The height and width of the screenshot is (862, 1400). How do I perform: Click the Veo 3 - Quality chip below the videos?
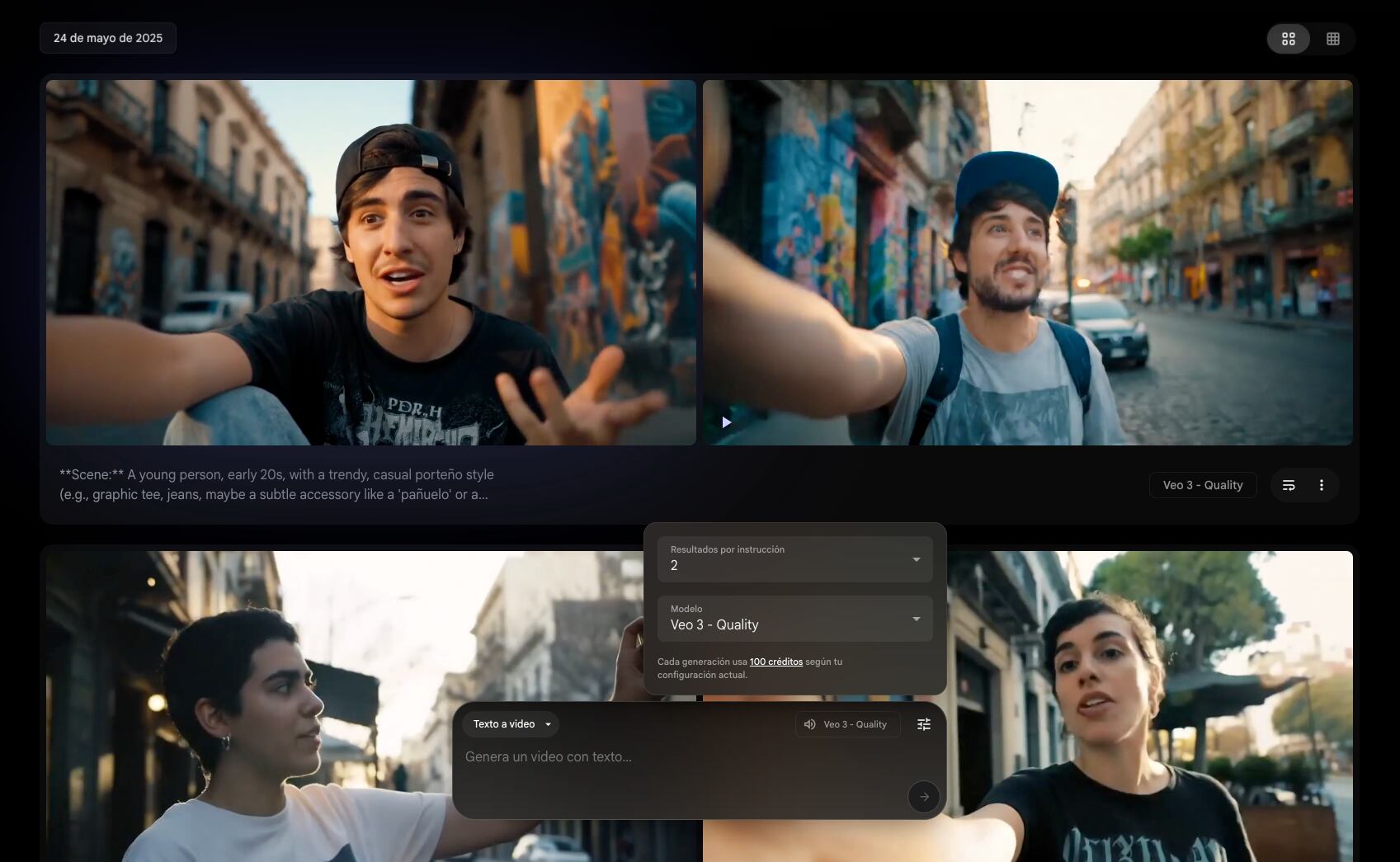1202,485
